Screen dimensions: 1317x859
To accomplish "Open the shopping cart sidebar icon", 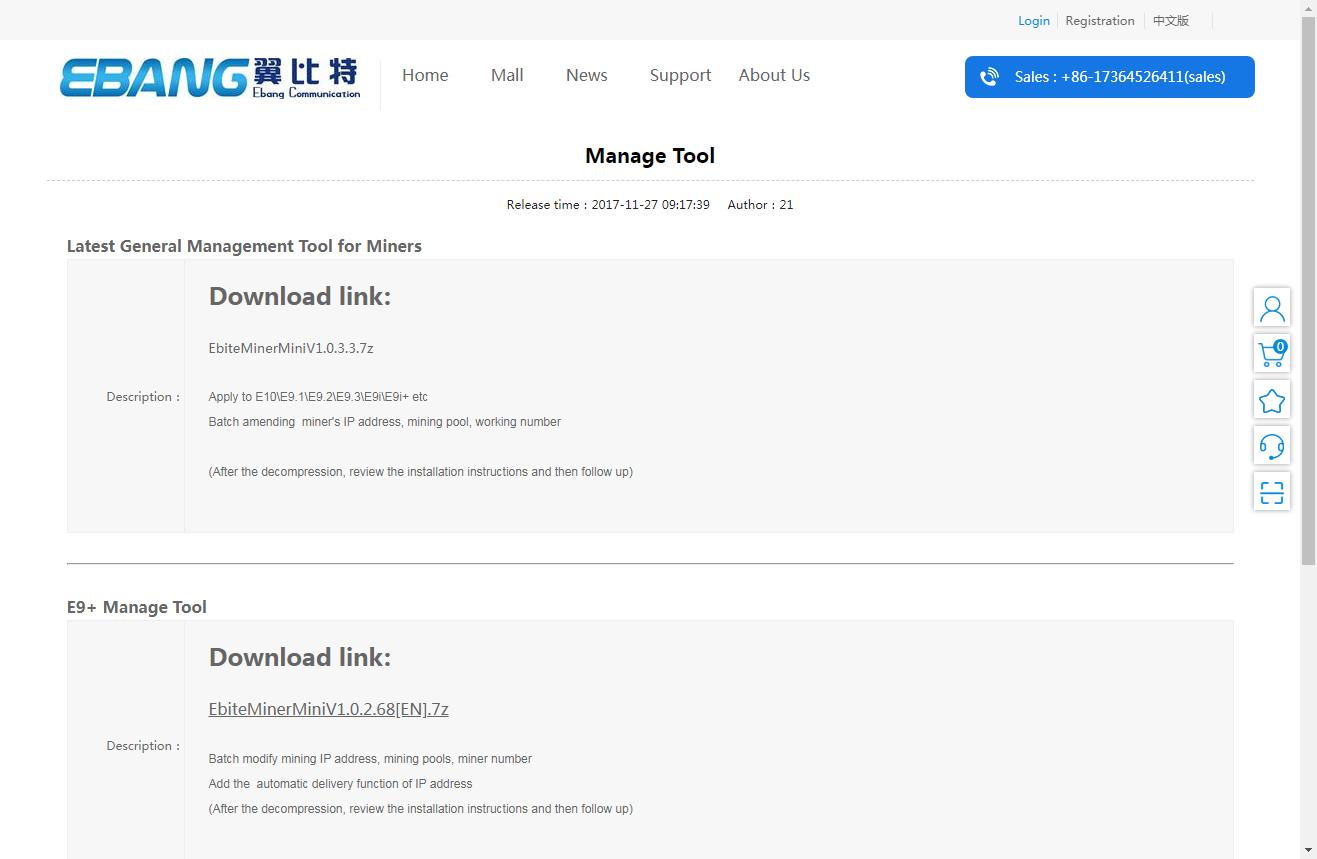I will [x=1271, y=354].
